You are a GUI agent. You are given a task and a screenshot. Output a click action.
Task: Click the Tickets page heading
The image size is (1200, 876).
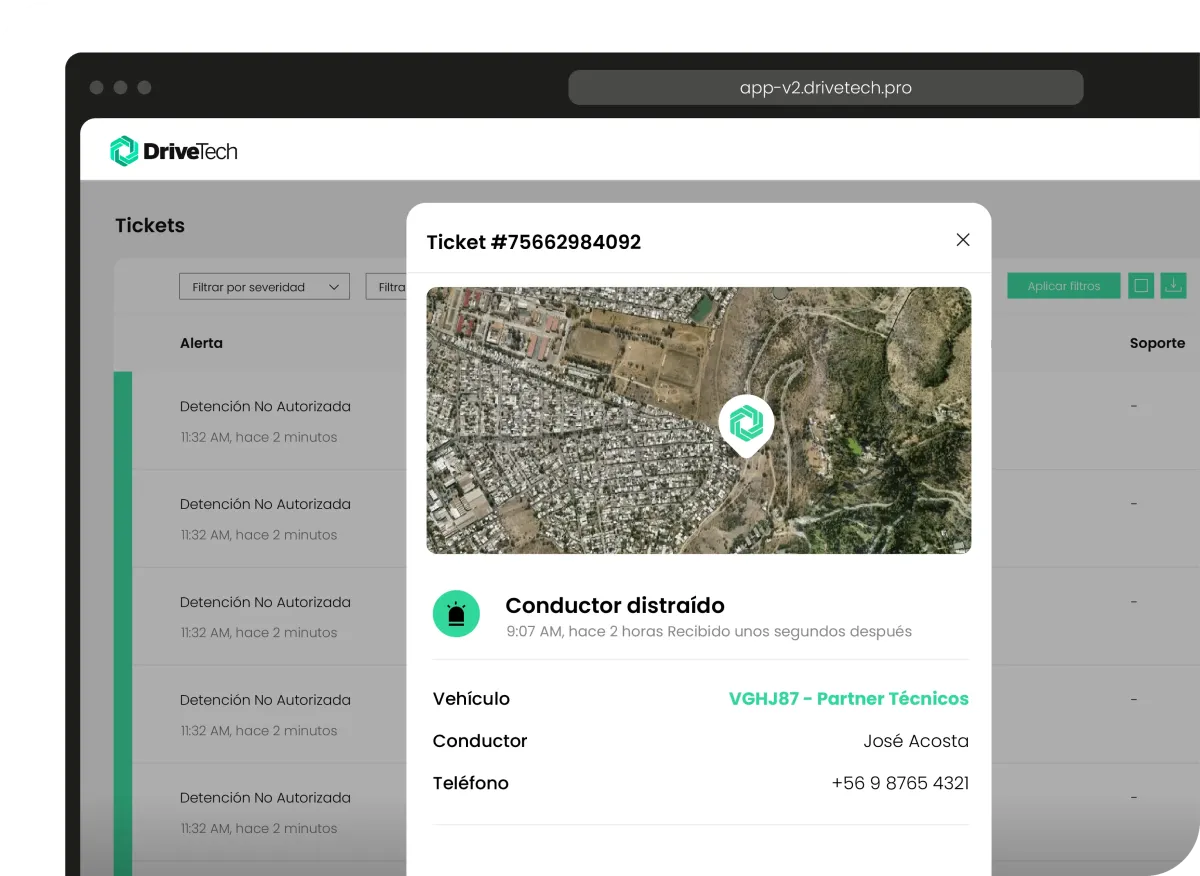click(150, 225)
